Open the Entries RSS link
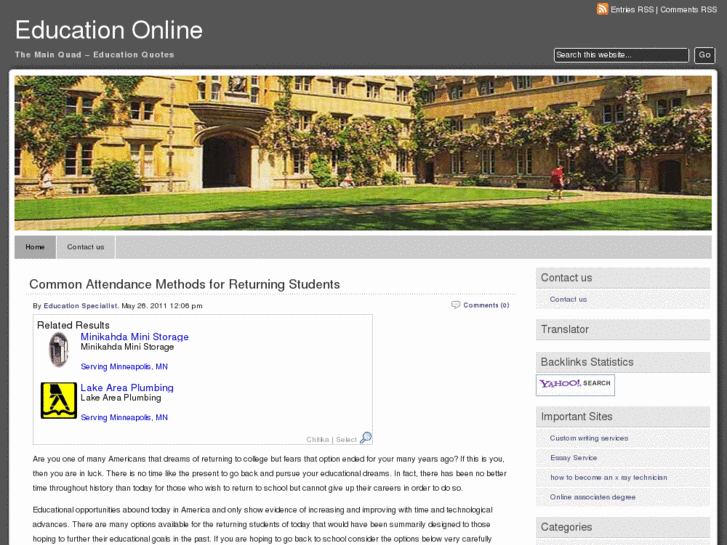 [x=632, y=10]
